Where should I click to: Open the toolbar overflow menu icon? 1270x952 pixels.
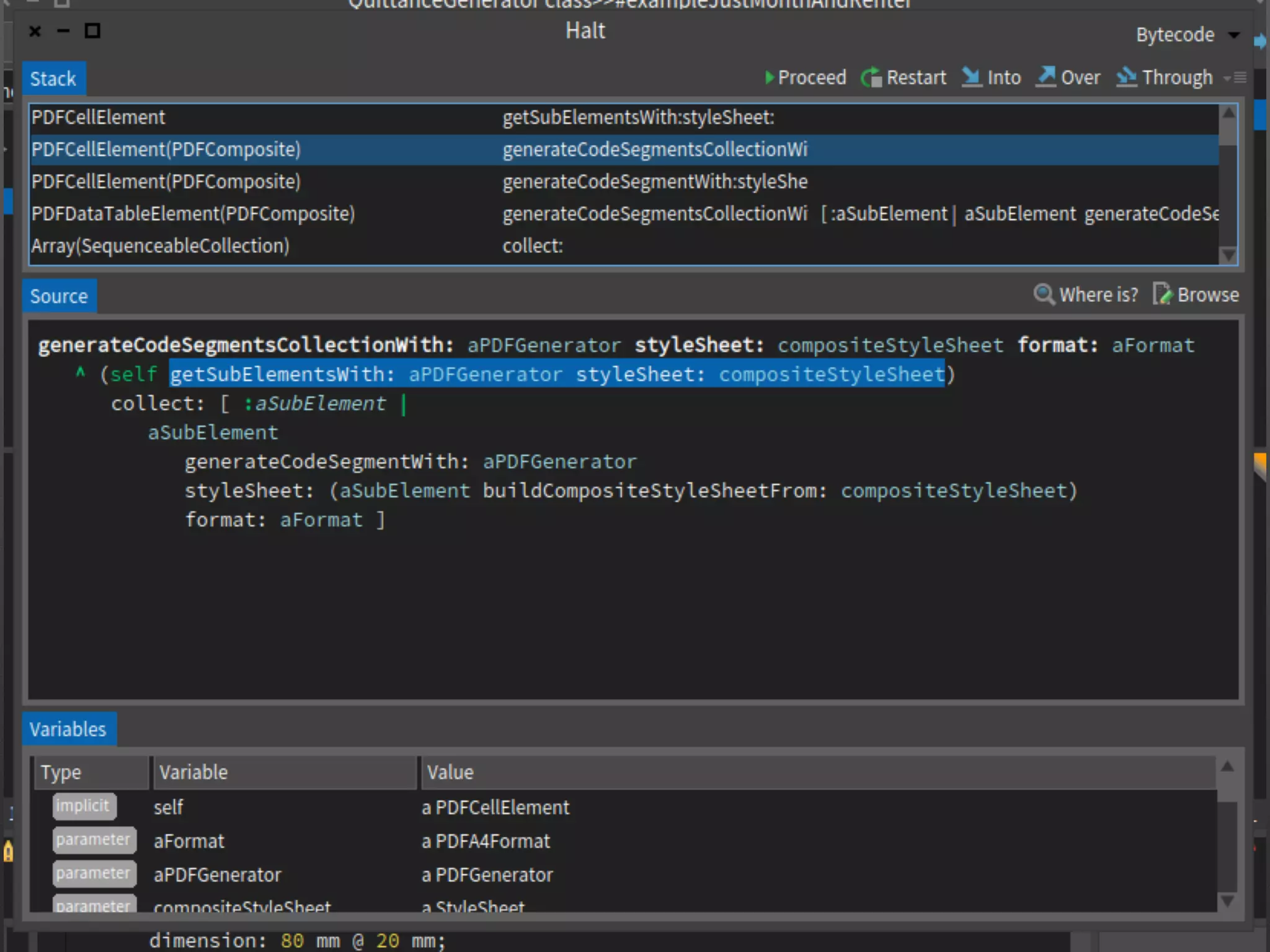coord(1235,77)
